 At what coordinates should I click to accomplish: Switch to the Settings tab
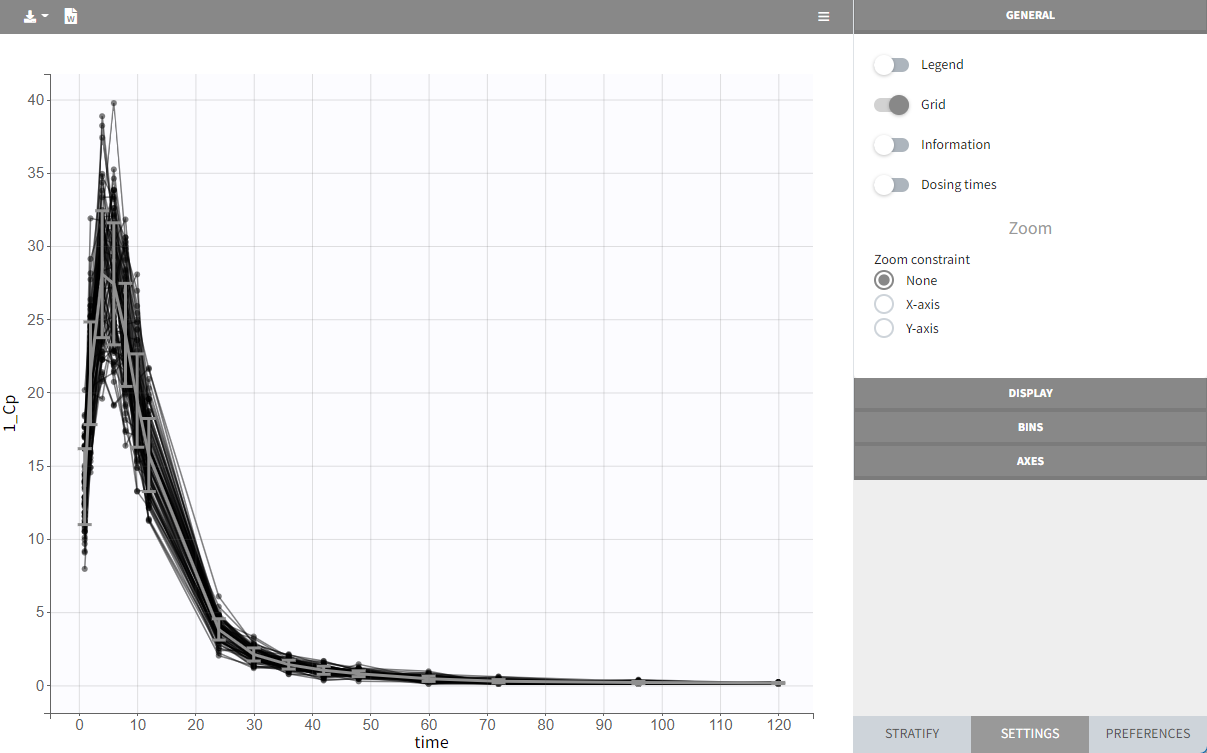(x=1029, y=733)
